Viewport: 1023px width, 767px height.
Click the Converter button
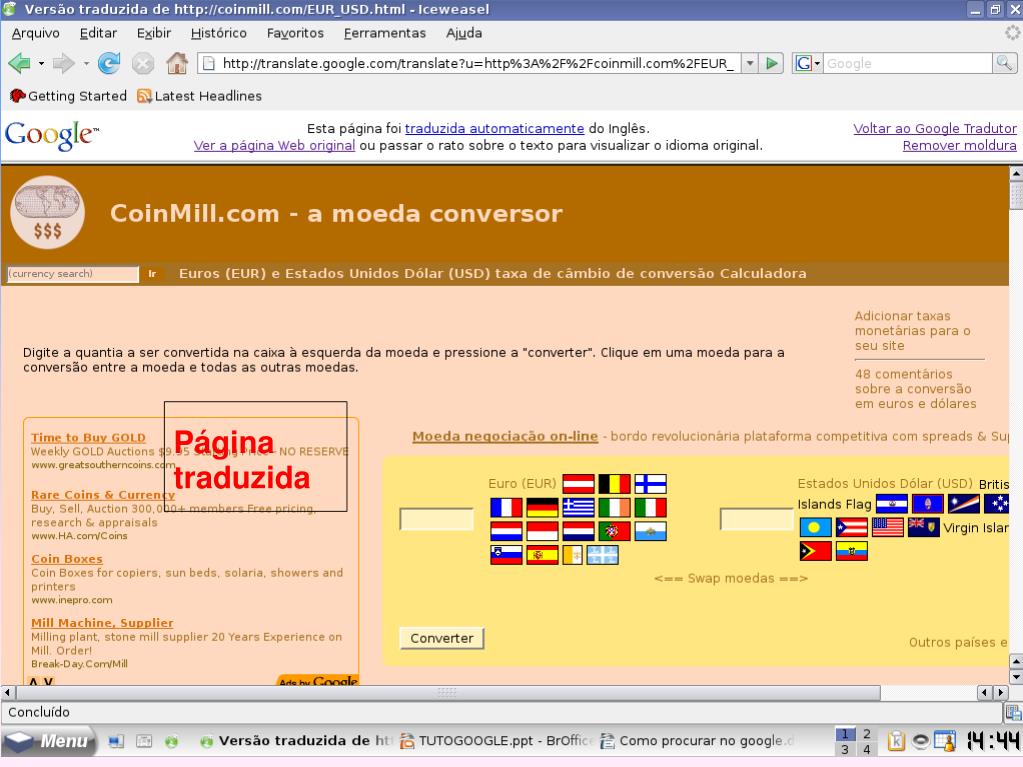click(442, 639)
